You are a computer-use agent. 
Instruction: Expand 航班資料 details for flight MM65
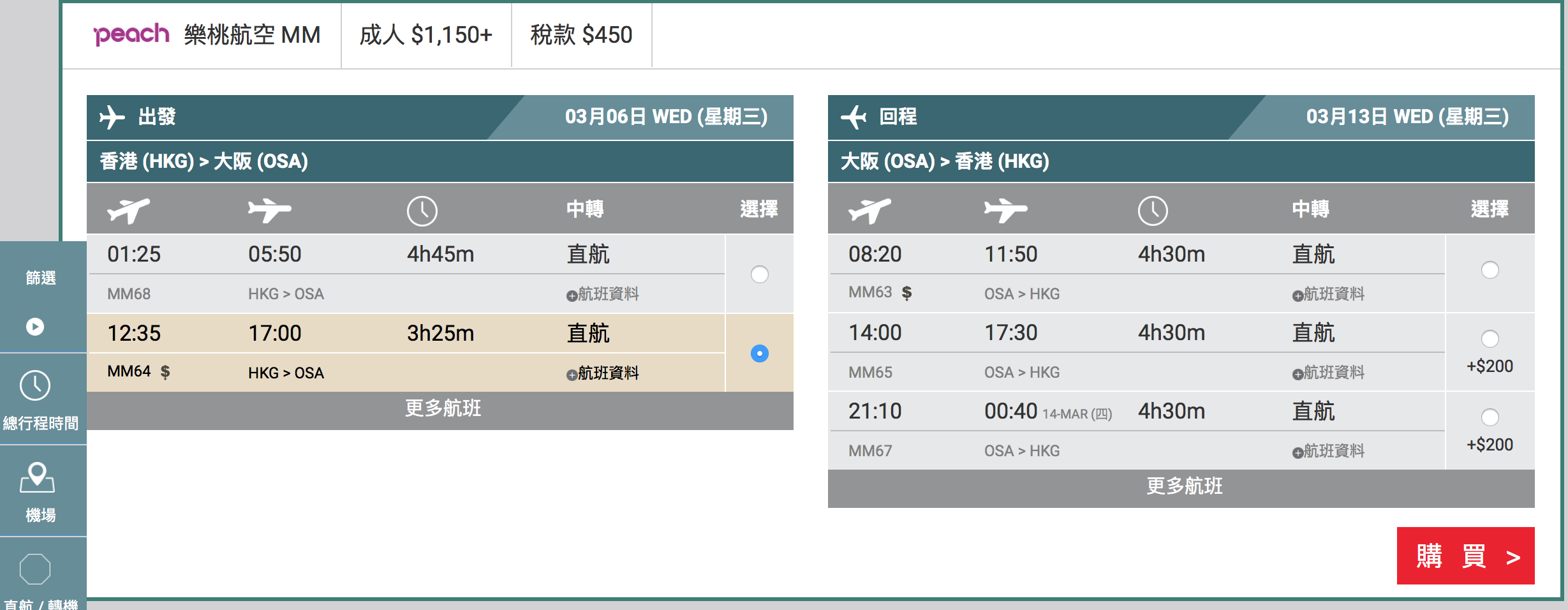pyautogui.click(x=1328, y=373)
